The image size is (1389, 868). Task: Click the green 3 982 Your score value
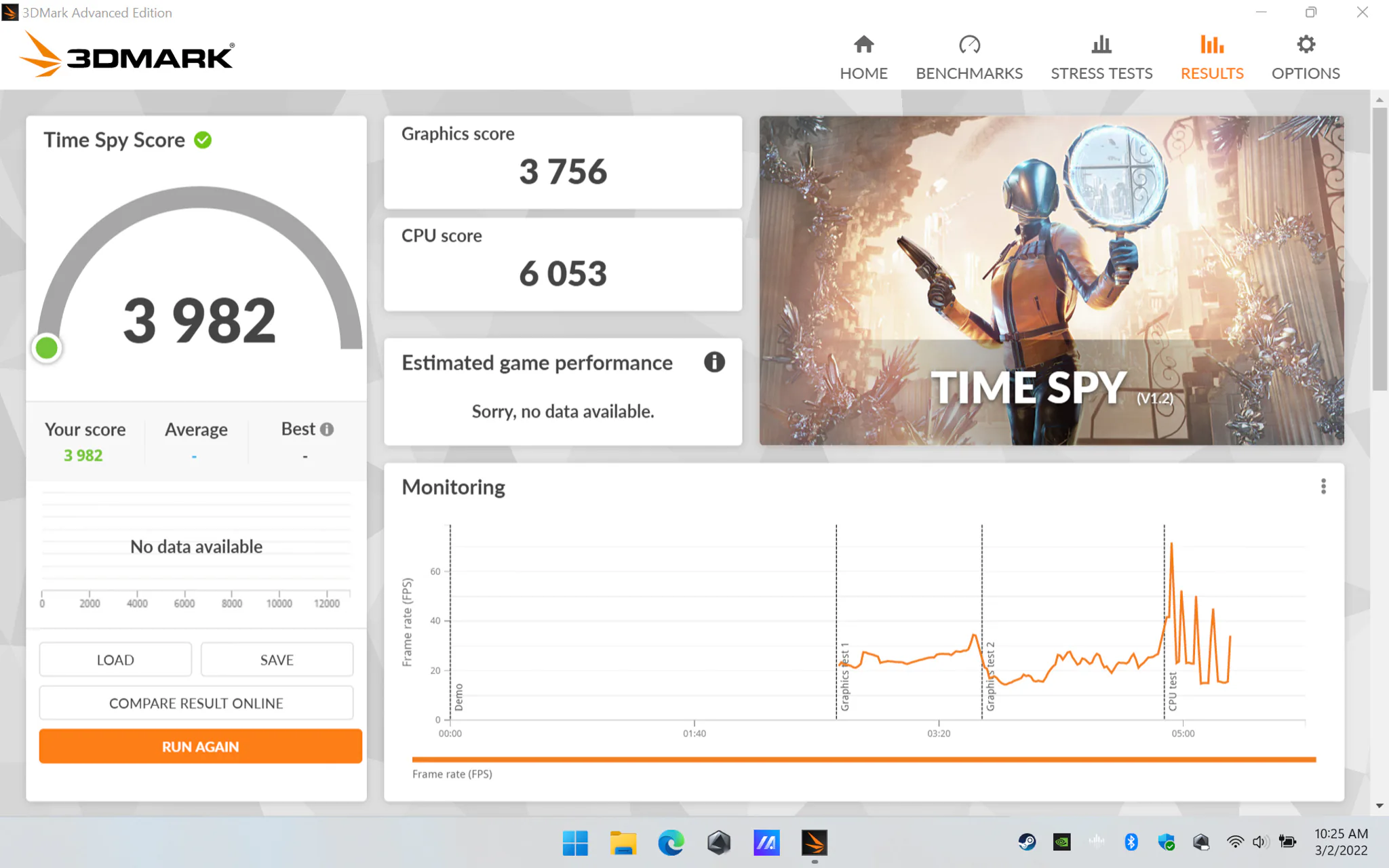point(83,455)
